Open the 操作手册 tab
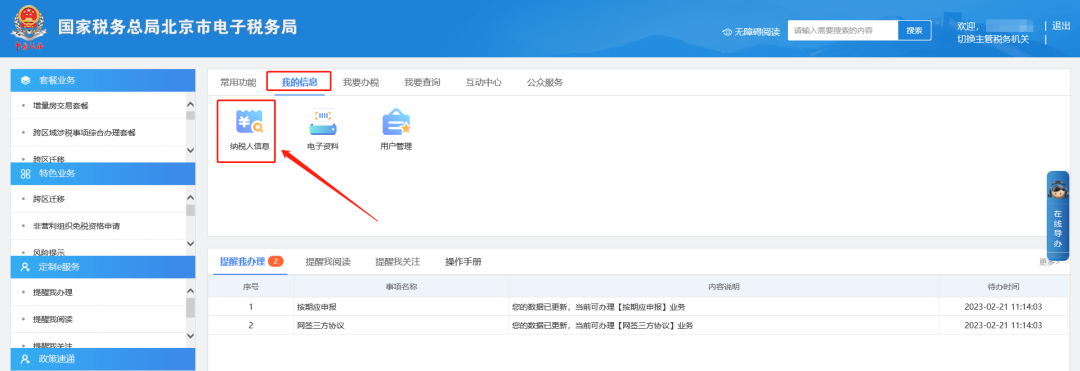This screenshot has height=371, width=1080. click(x=463, y=262)
